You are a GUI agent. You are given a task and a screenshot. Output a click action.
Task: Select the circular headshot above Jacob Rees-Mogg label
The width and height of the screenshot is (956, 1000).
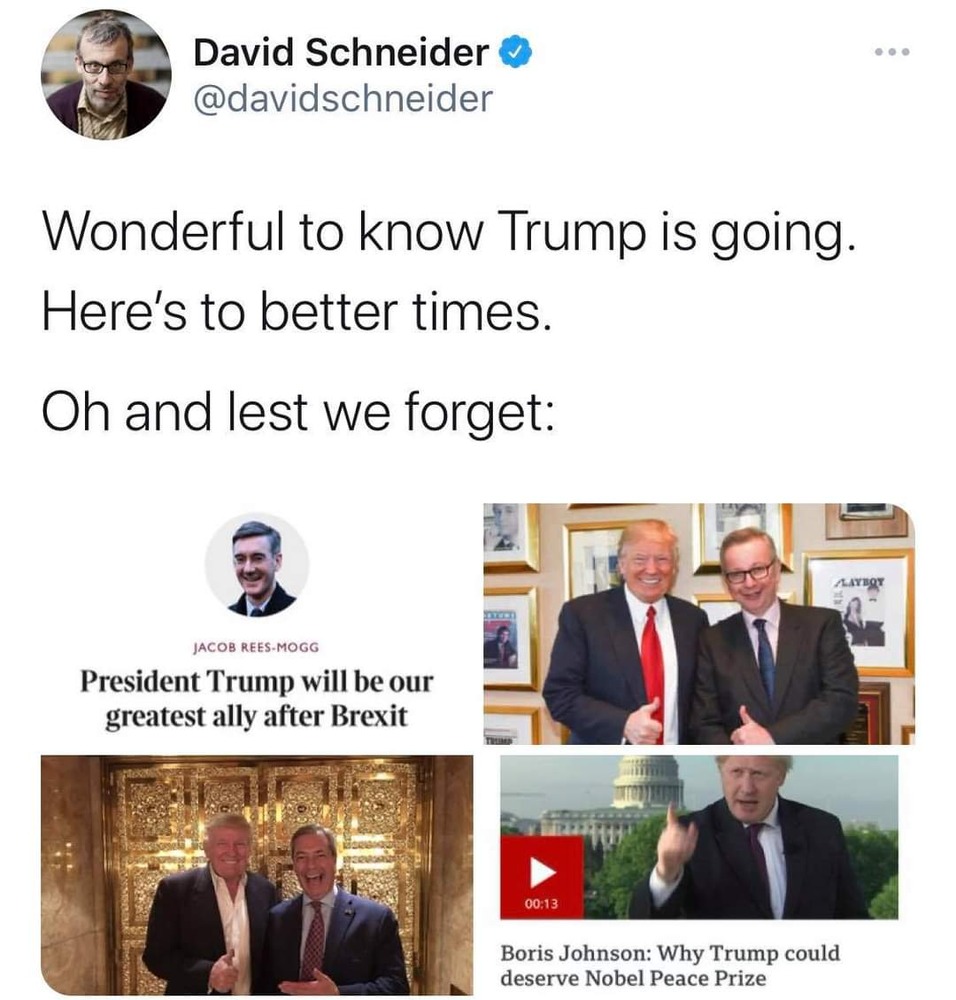tap(257, 564)
